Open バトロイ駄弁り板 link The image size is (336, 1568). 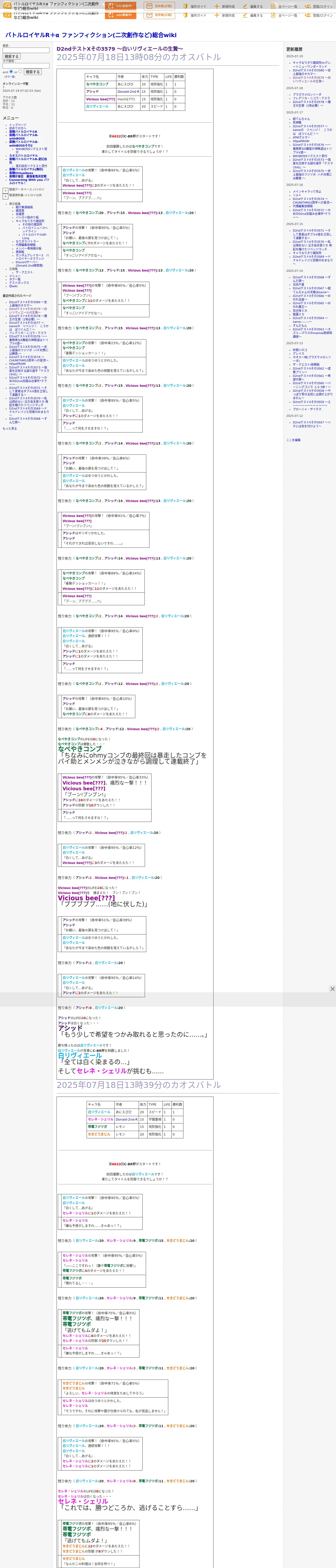coord(27,217)
